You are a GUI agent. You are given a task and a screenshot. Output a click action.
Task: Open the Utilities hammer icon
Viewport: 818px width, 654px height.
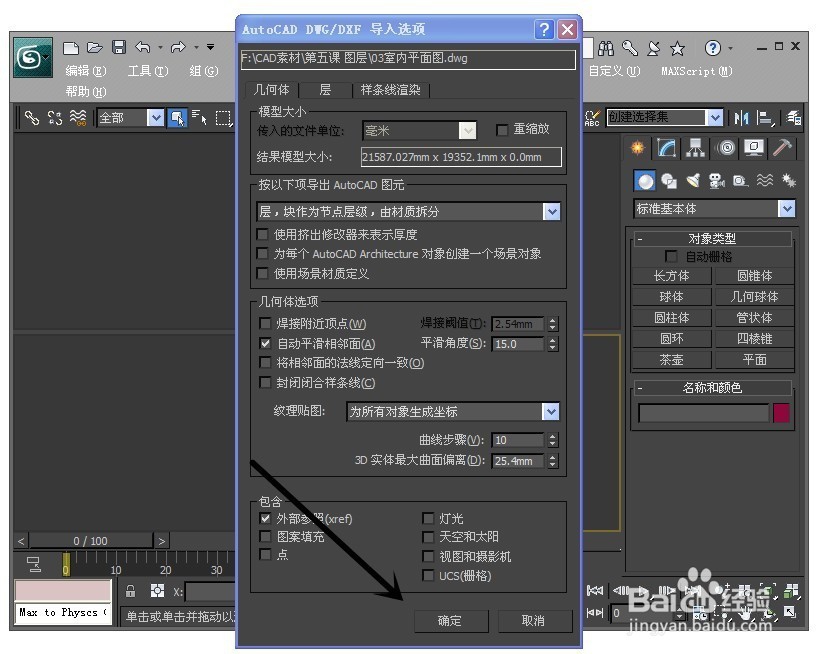pyautogui.click(x=783, y=148)
